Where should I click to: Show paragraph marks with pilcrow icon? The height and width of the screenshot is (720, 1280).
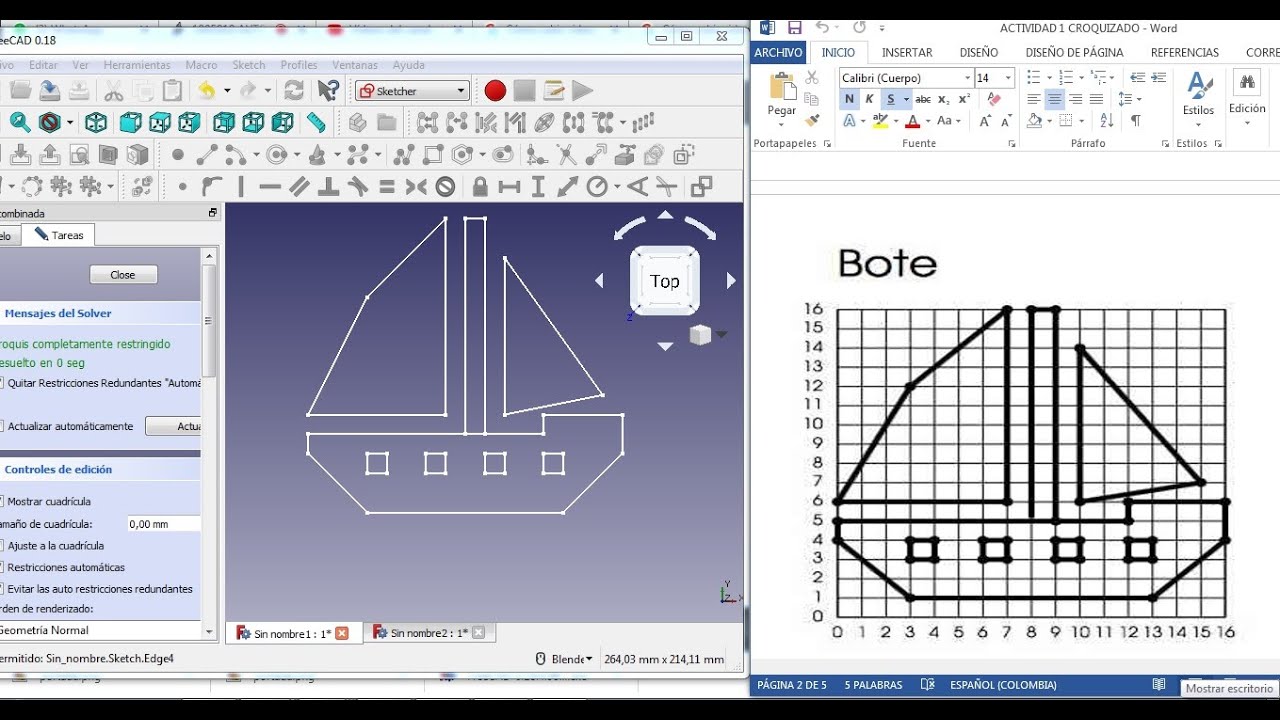[x=1135, y=120]
